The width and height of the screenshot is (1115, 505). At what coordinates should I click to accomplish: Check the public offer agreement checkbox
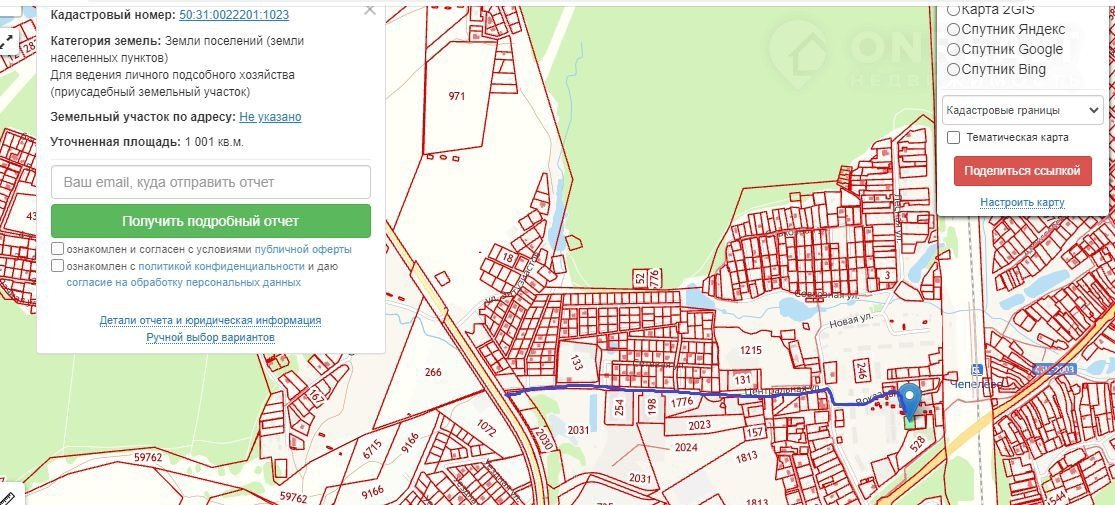pos(58,249)
